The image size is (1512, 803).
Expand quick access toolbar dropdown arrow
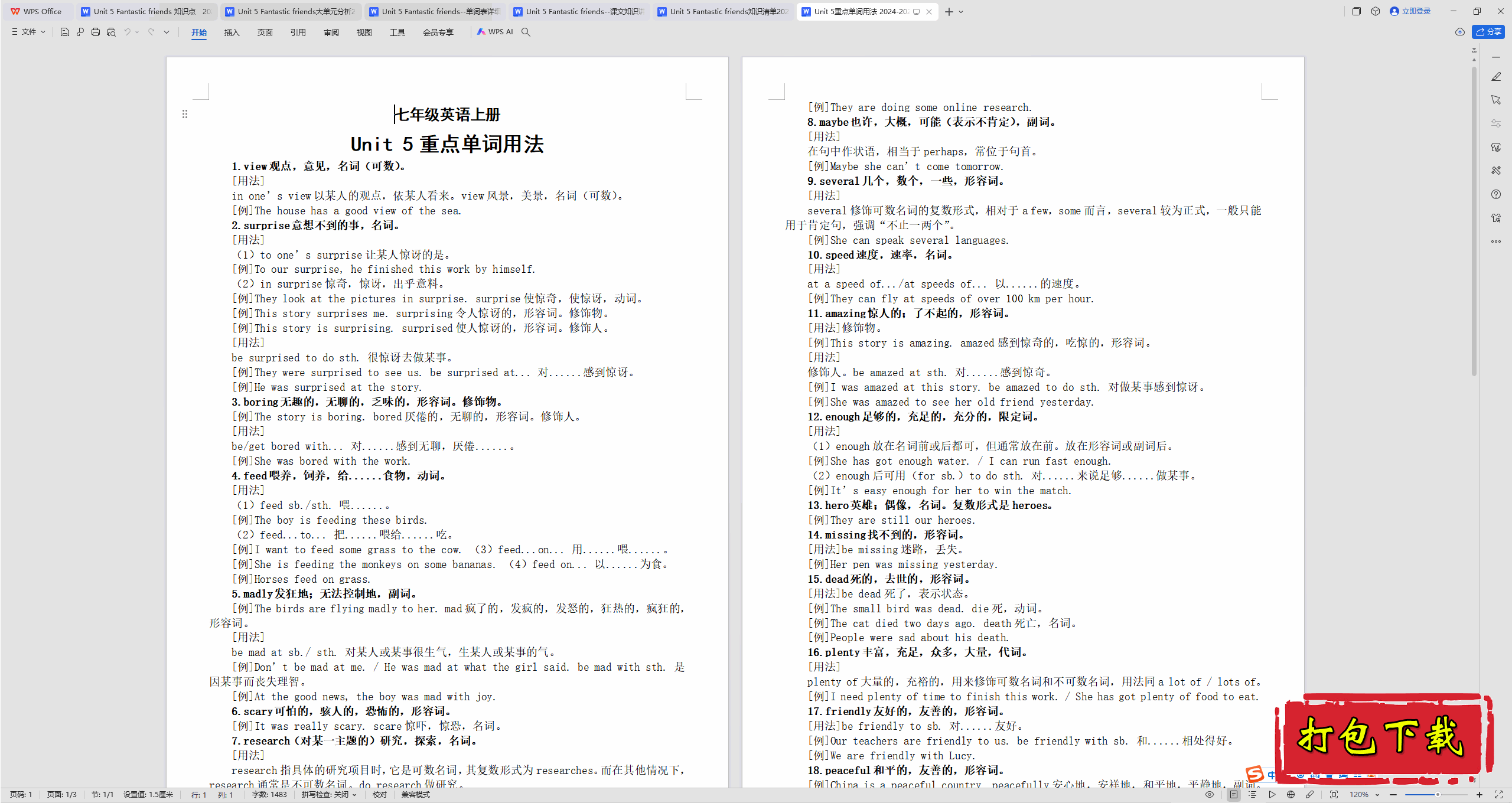(167, 32)
